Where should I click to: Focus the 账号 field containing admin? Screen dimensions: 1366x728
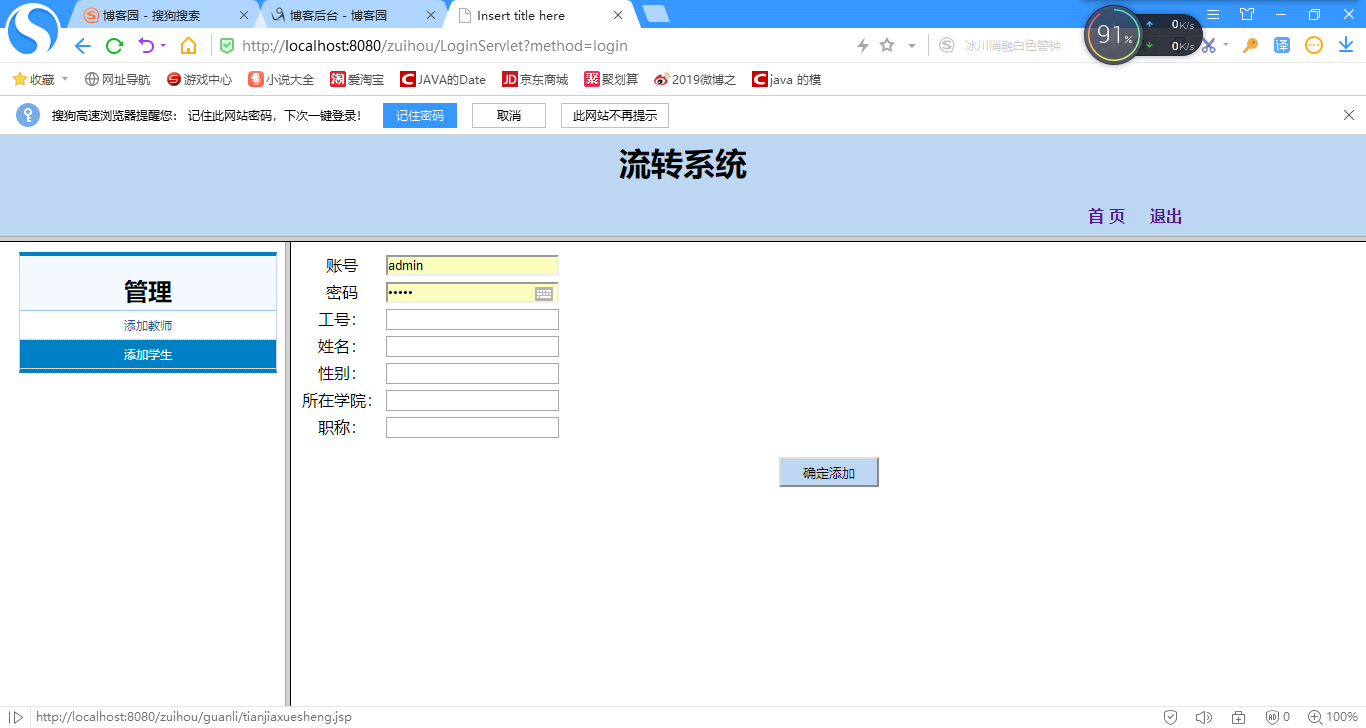[x=472, y=265]
